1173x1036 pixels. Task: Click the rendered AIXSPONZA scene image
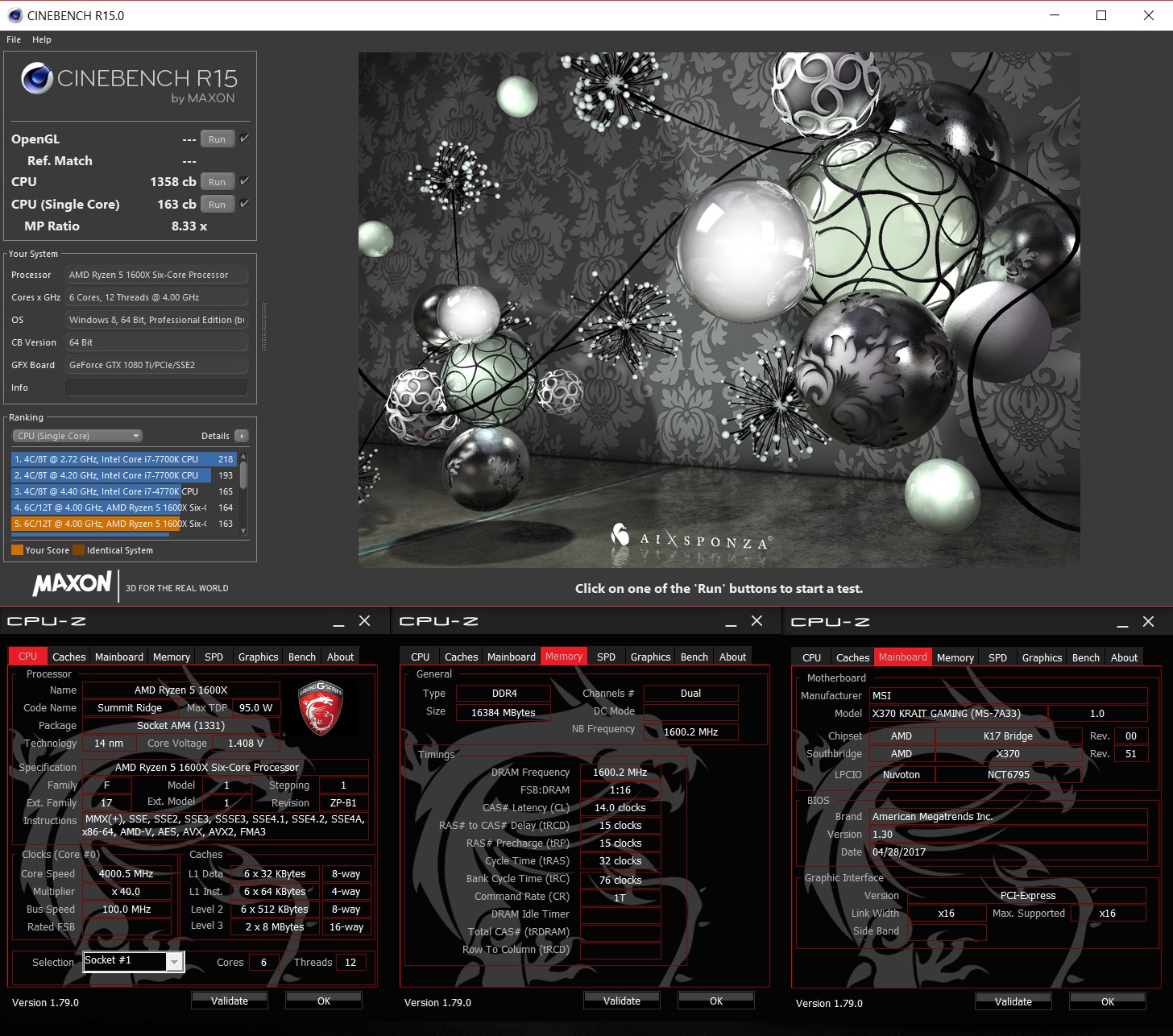point(719,310)
